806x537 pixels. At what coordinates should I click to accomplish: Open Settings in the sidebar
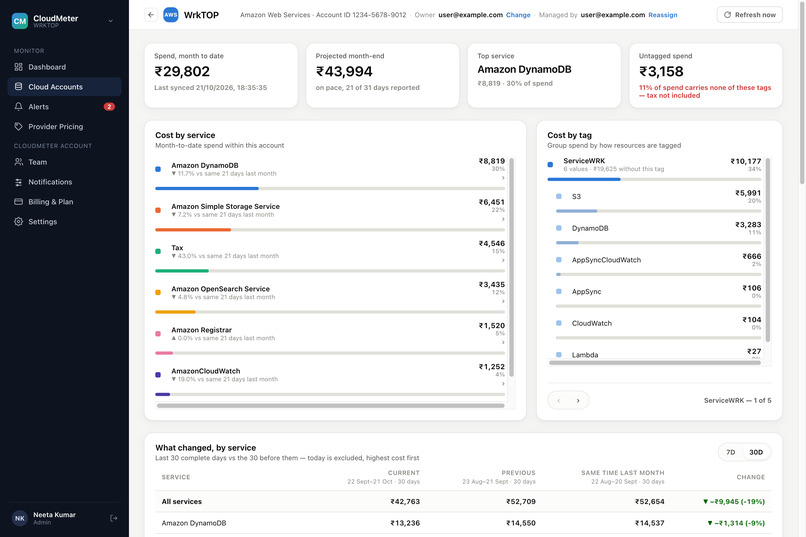click(x=64, y=221)
